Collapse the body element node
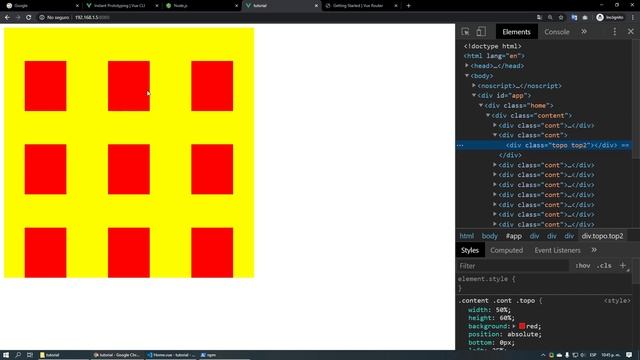 [x=467, y=76]
